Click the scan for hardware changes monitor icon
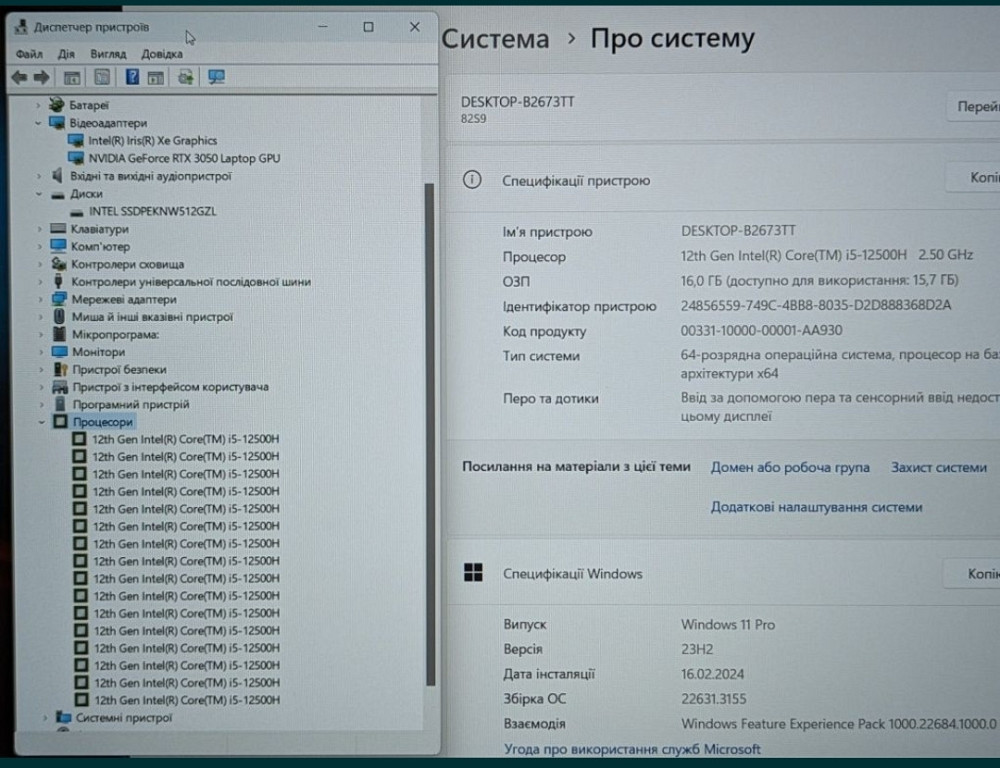This screenshot has height=768, width=1000. (216, 77)
